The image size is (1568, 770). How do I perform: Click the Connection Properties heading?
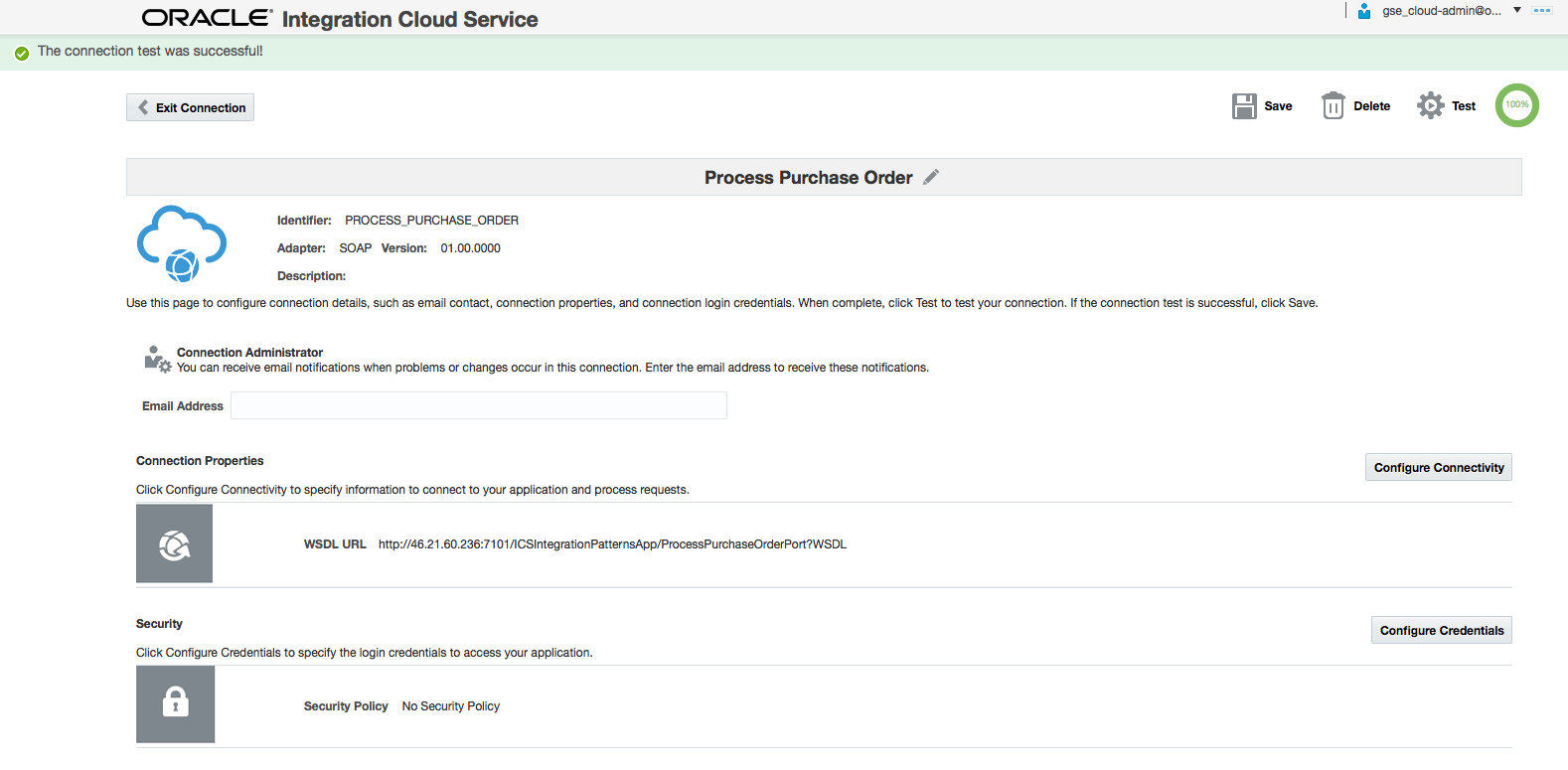coord(200,461)
